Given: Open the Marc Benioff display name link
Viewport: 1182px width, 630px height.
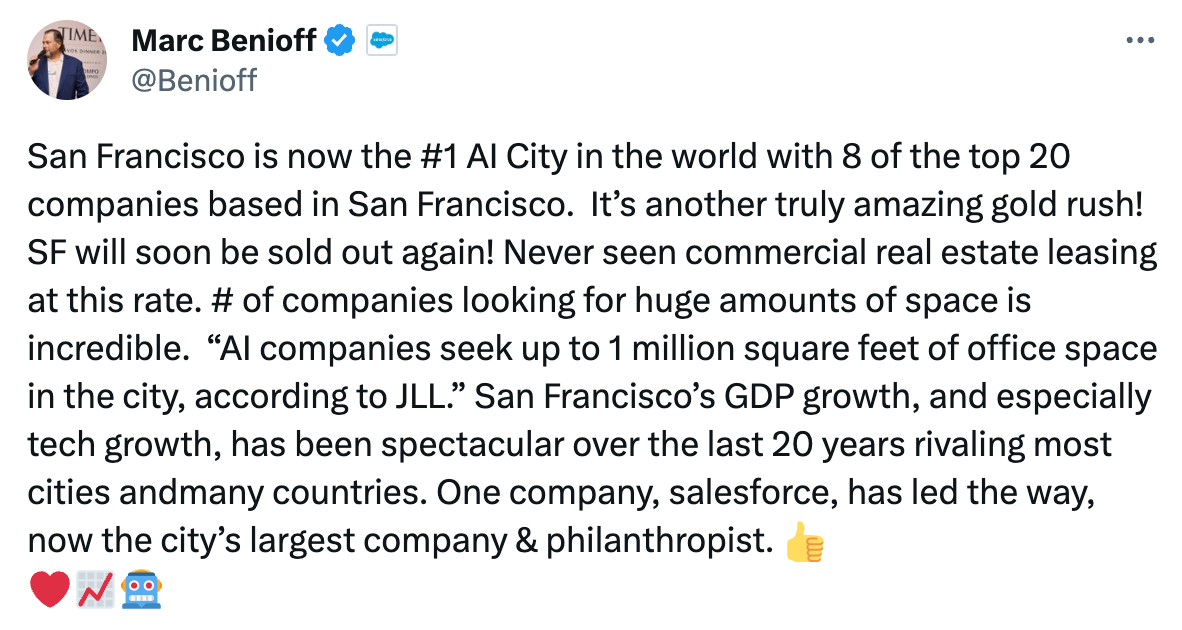Looking at the screenshot, I should tap(224, 41).
